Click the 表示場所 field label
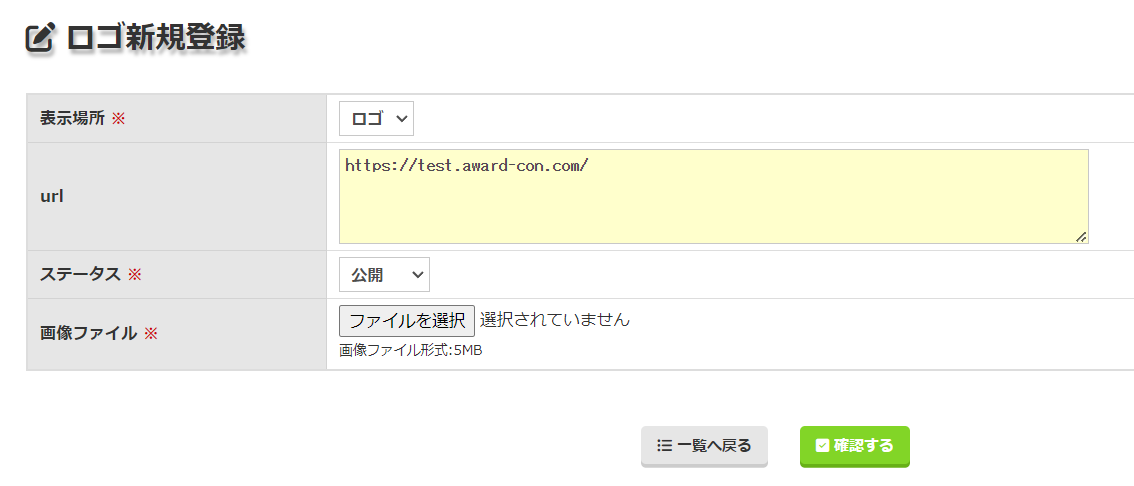The image size is (1134, 486). click(72, 119)
